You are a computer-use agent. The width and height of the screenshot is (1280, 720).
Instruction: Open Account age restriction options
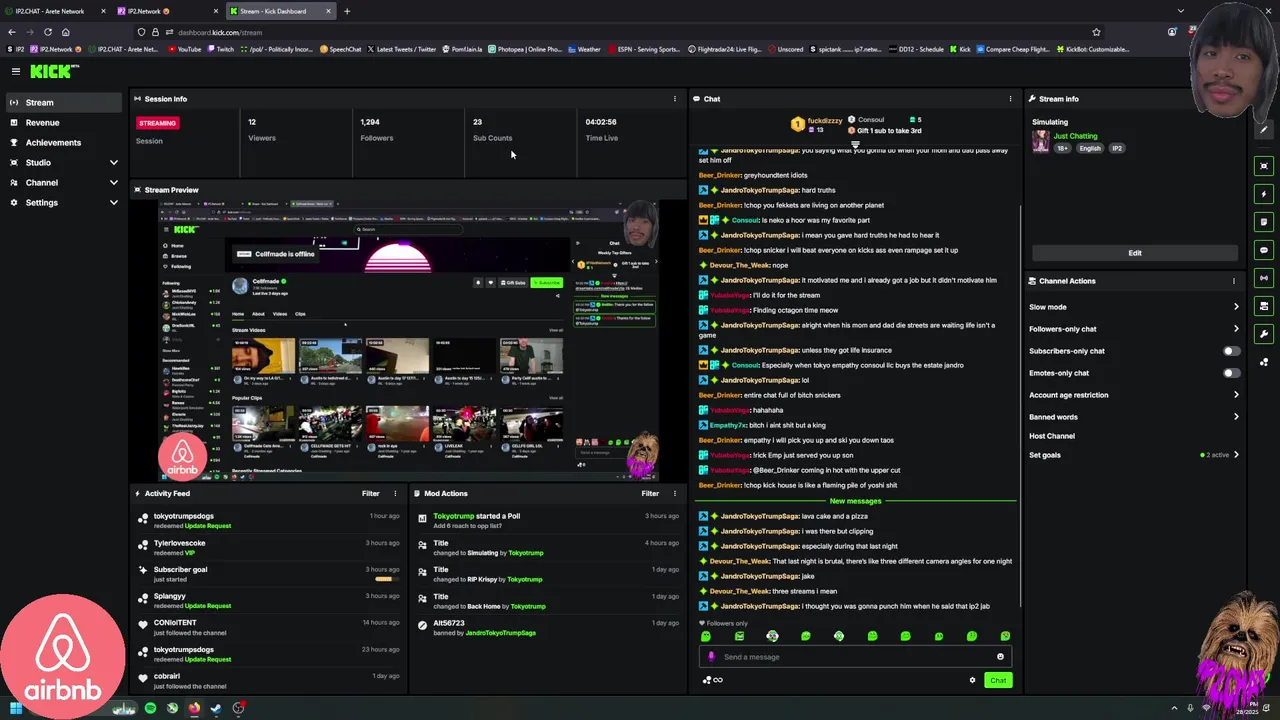click(x=1134, y=395)
